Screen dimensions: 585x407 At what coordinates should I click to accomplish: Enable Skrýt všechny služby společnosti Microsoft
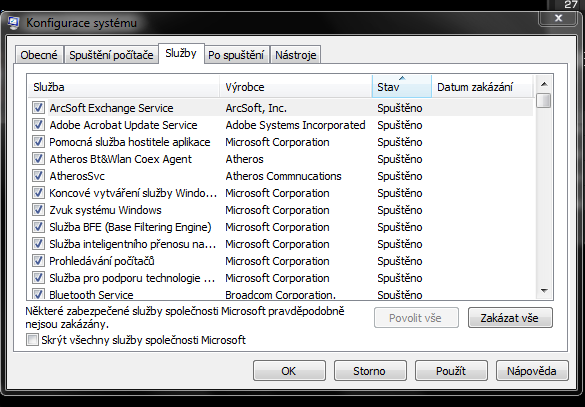click(x=32, y=340)
